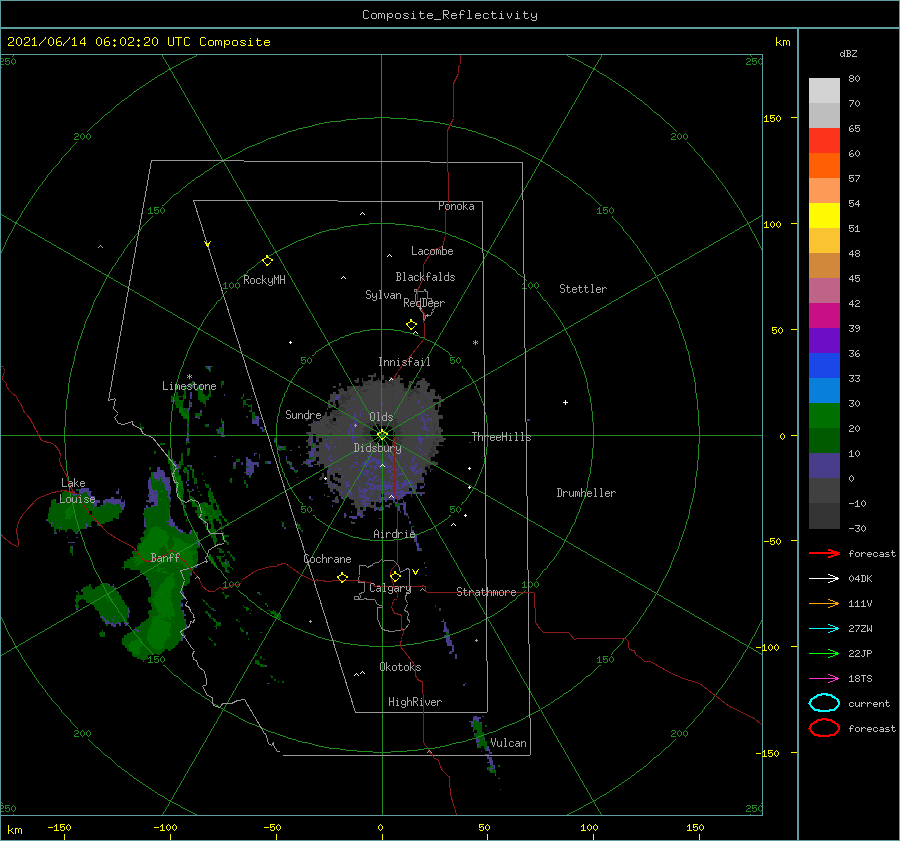Select the light blue 30-33 dBZ color band
The height and width of the screenshot is (841, 900).
[x=824, y=391]
